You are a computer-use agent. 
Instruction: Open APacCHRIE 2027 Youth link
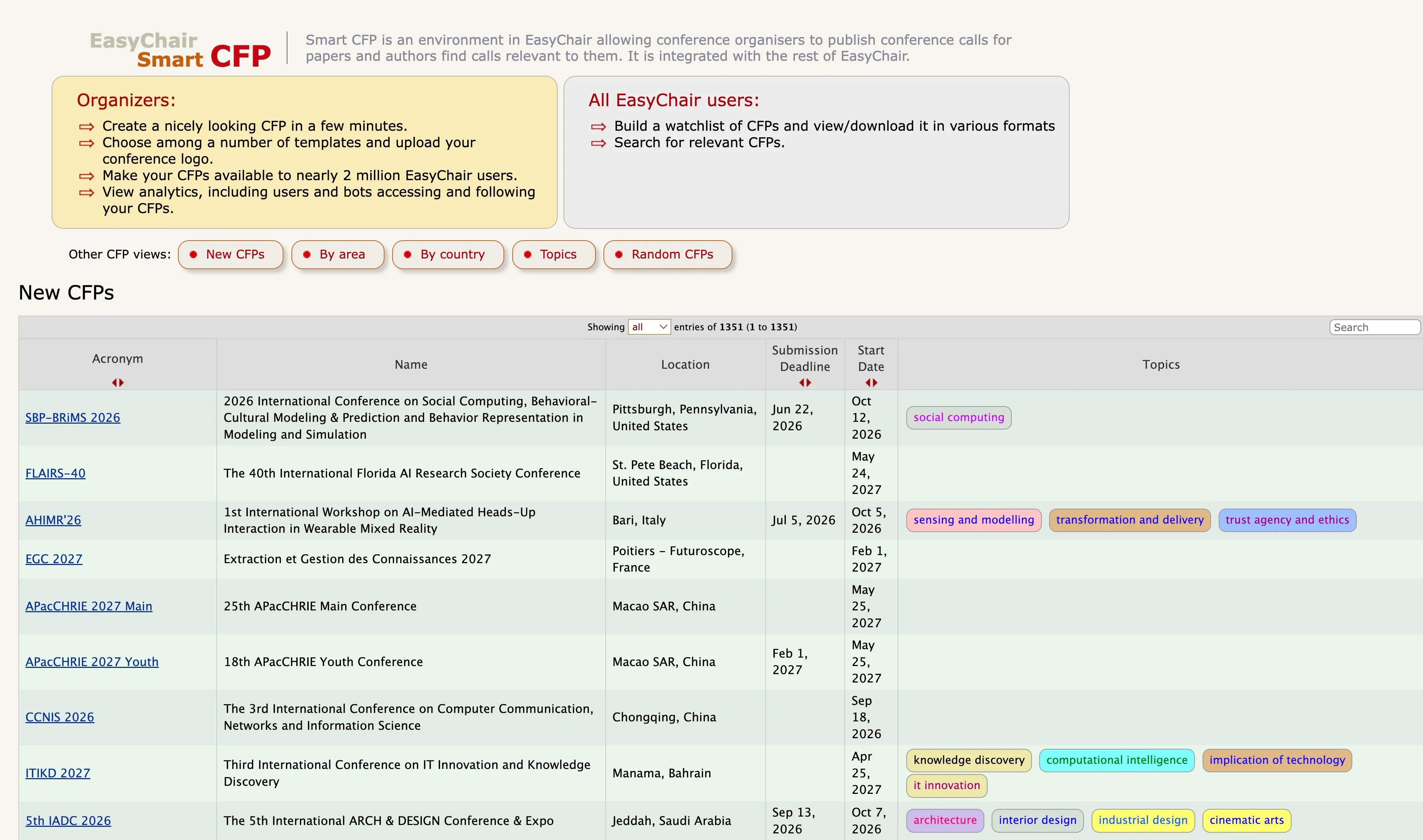point(92,662)
